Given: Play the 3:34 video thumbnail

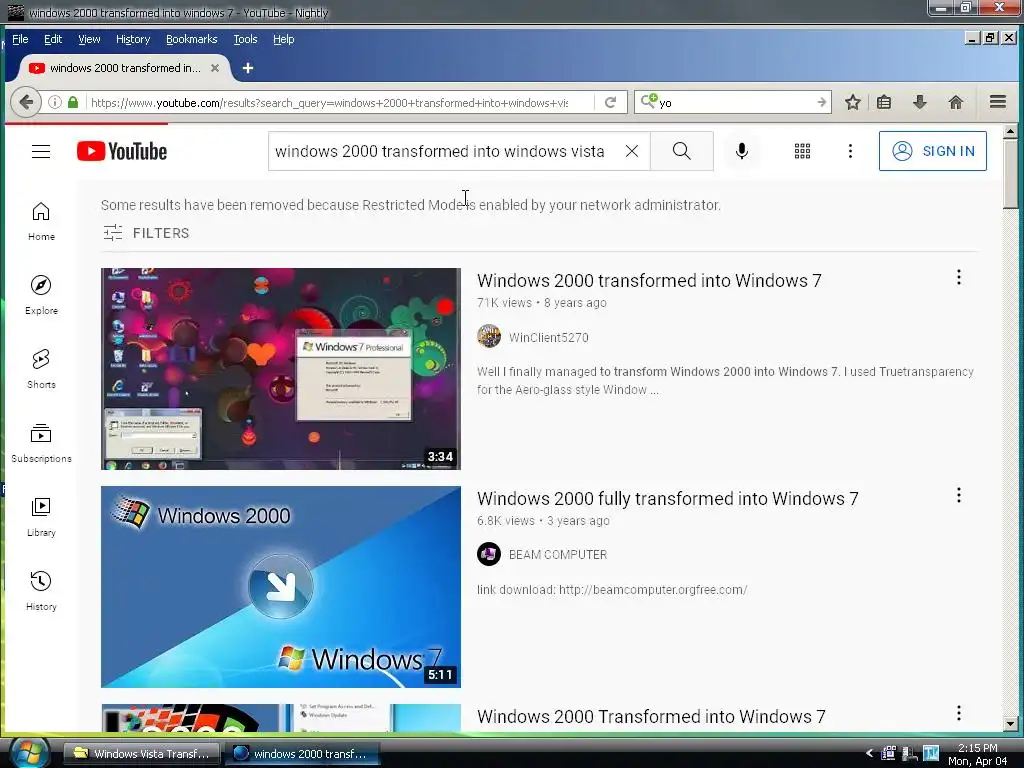Looking at the screenshot, I should 281,368.
